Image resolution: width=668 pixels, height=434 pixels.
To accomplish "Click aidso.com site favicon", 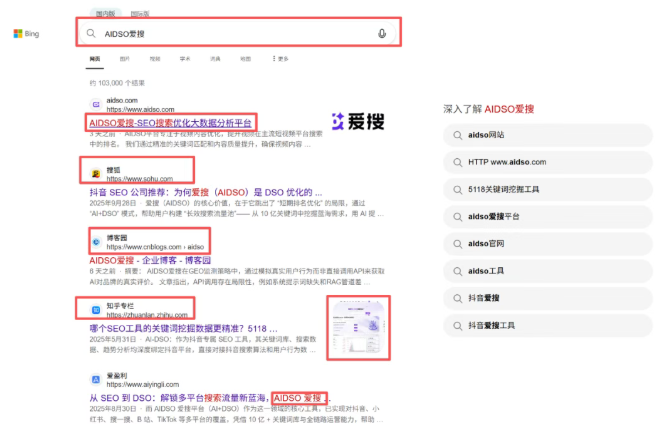I will coord(96,104).
